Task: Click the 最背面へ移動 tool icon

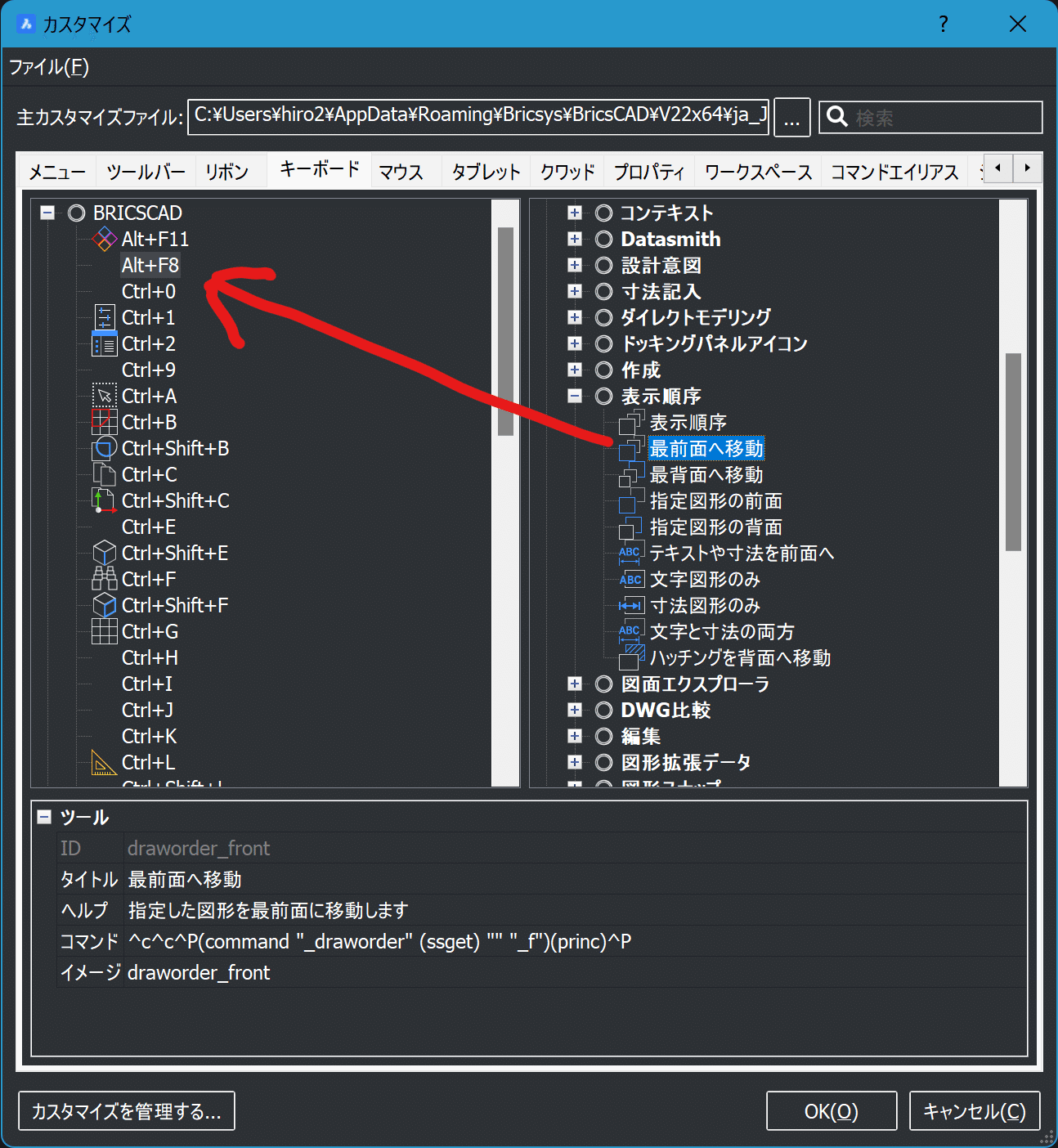Action: tap(631, 474)
